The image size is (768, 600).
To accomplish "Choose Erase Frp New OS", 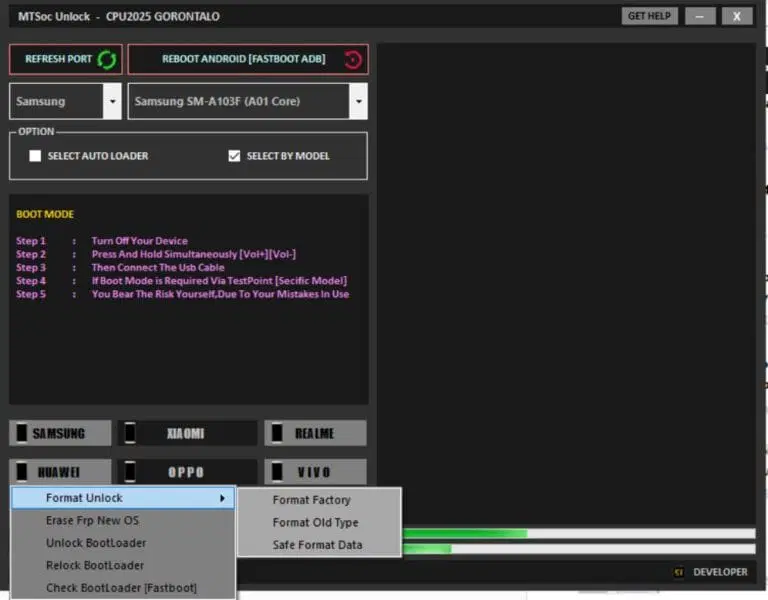I will tap(123, 520).
